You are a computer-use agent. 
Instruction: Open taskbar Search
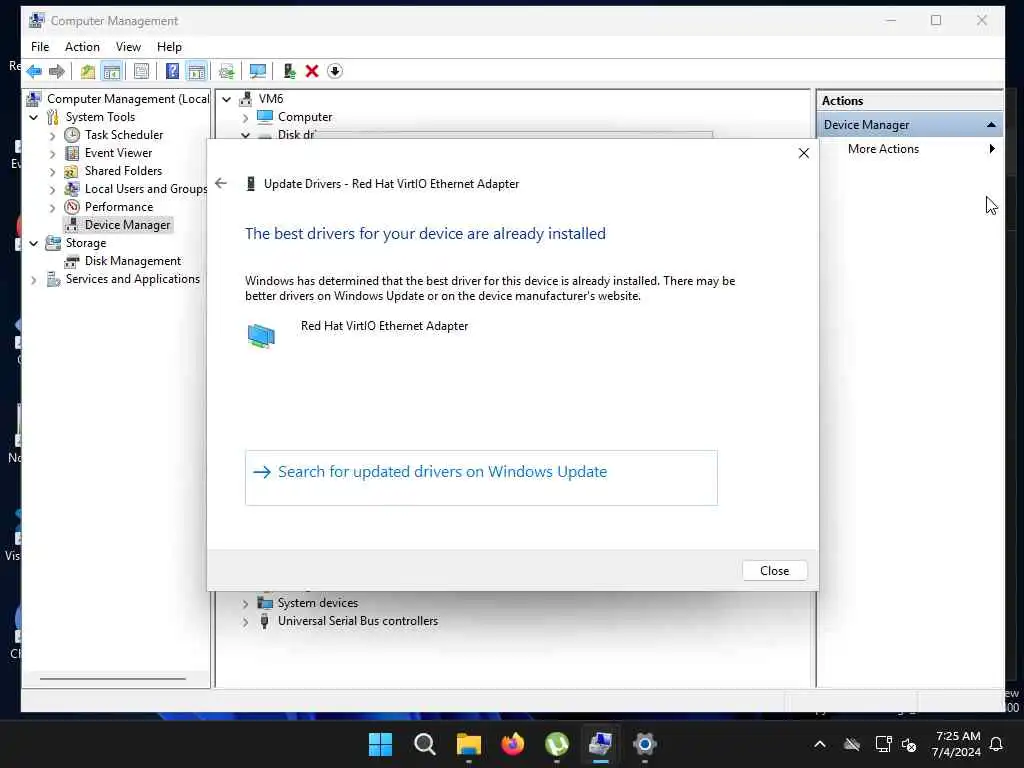pos(424,744)
